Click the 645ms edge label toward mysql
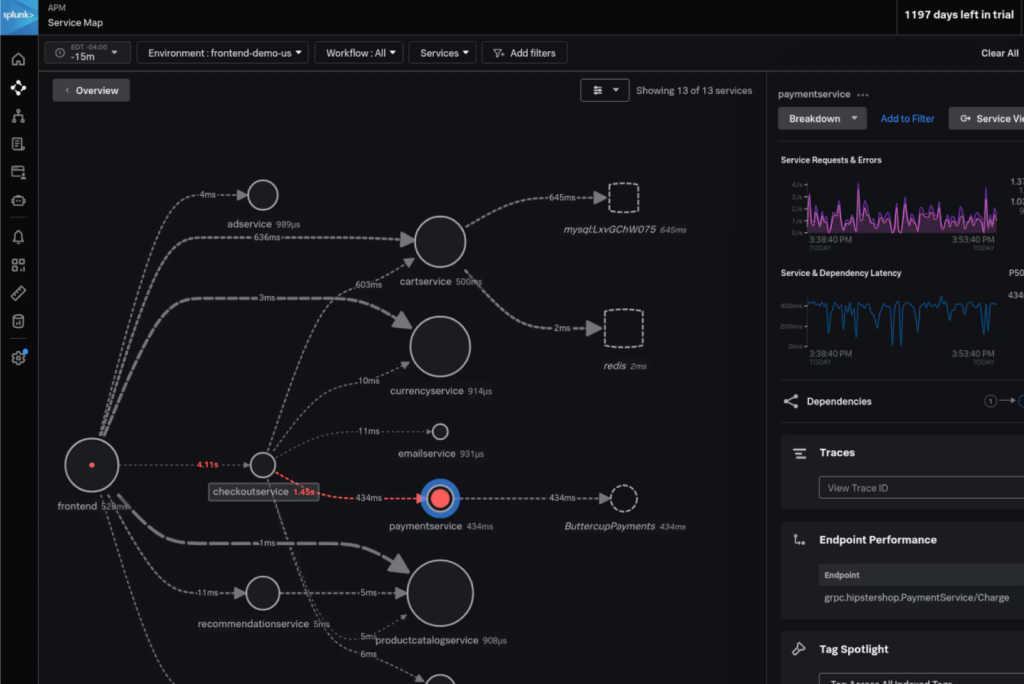The image size is (1024, 684). tap(562, 197)
